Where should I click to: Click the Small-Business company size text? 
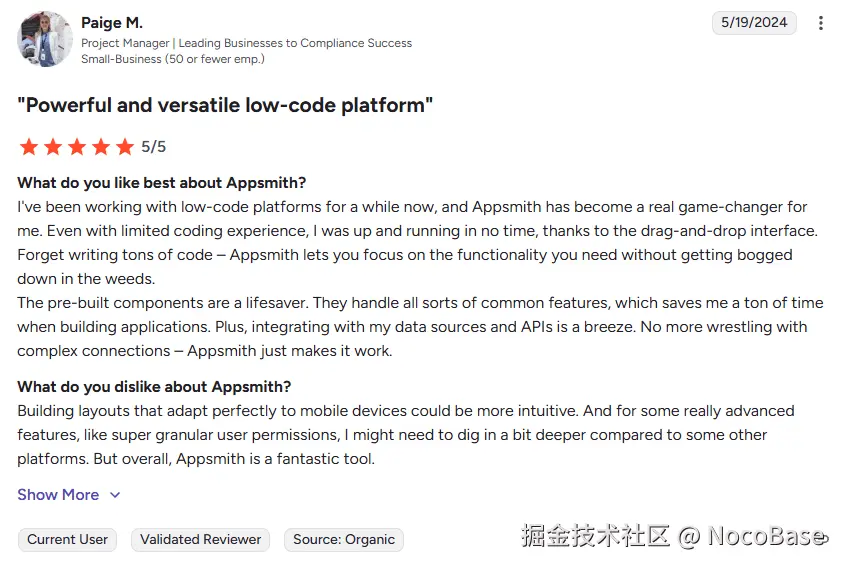173,59
